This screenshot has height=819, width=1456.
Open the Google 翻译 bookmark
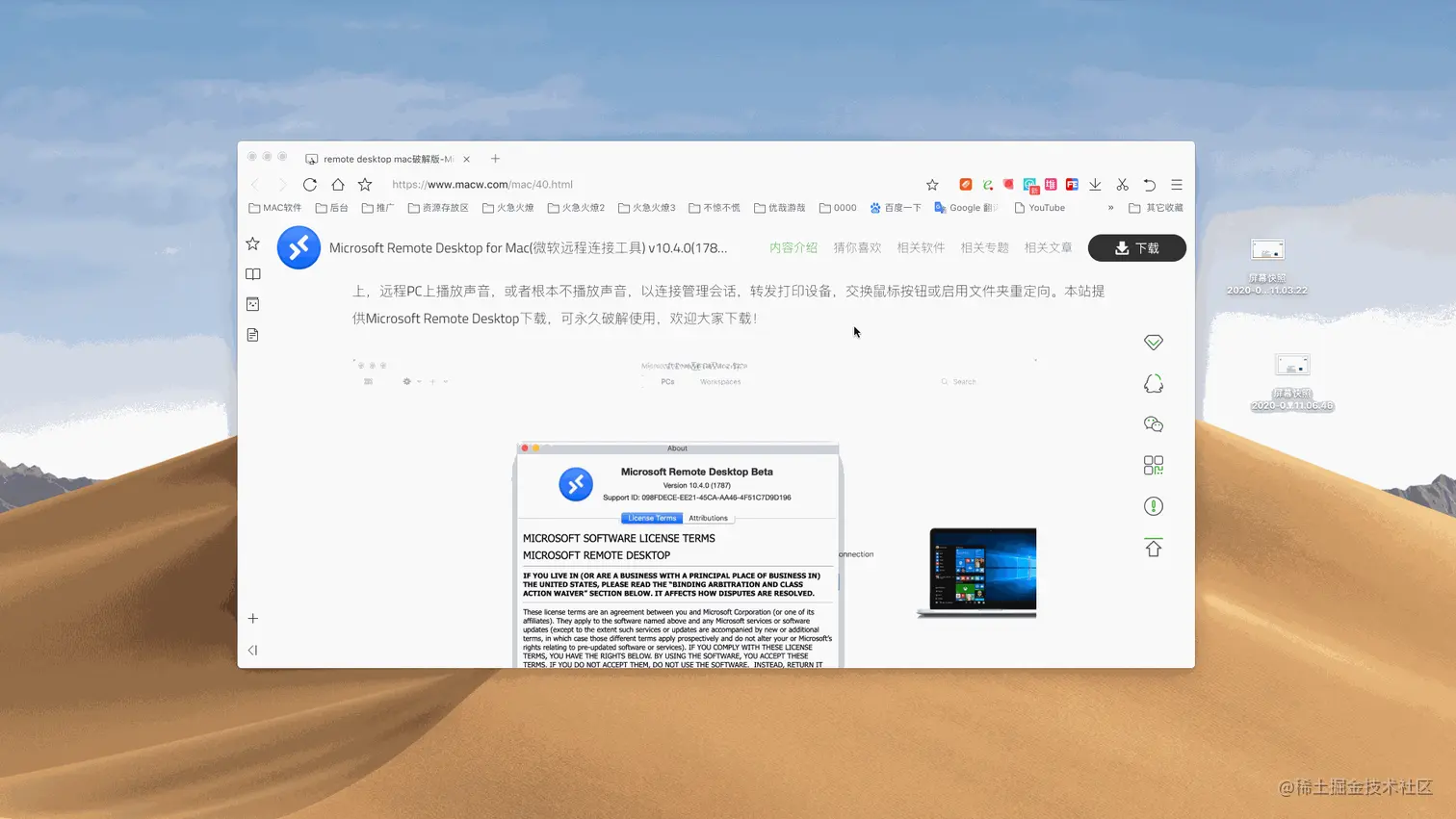tap(966, 208)
